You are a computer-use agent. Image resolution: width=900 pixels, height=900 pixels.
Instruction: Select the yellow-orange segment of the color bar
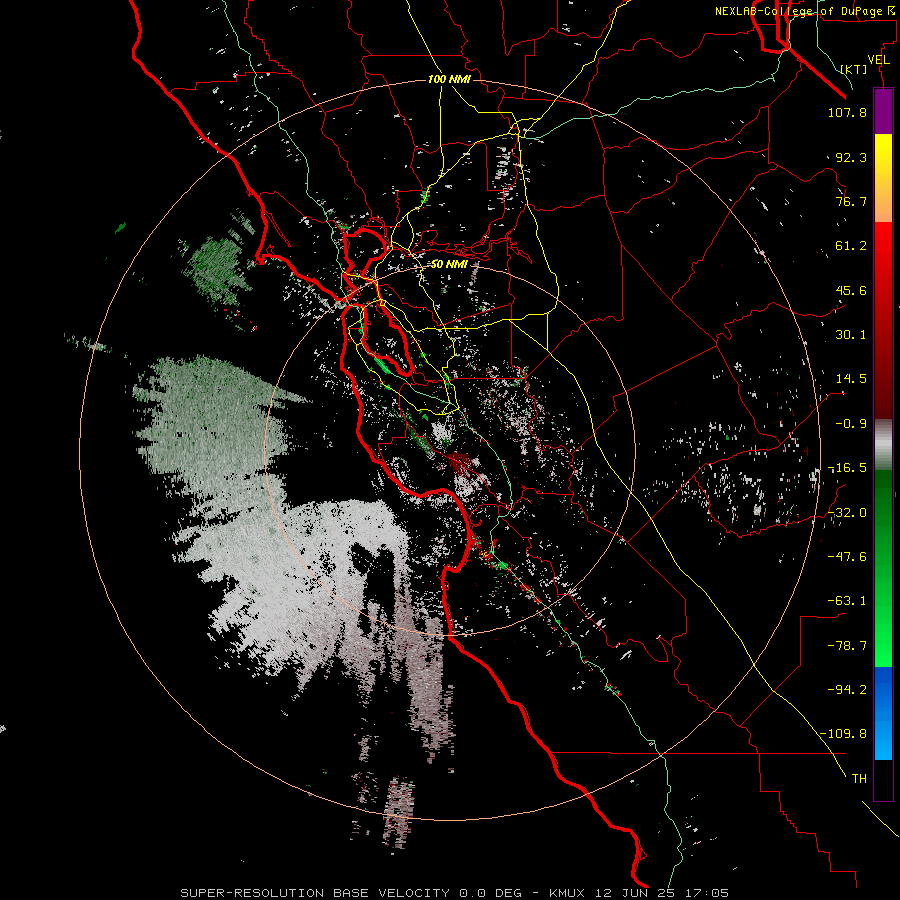pyautogui.click(x=883, y=178)
